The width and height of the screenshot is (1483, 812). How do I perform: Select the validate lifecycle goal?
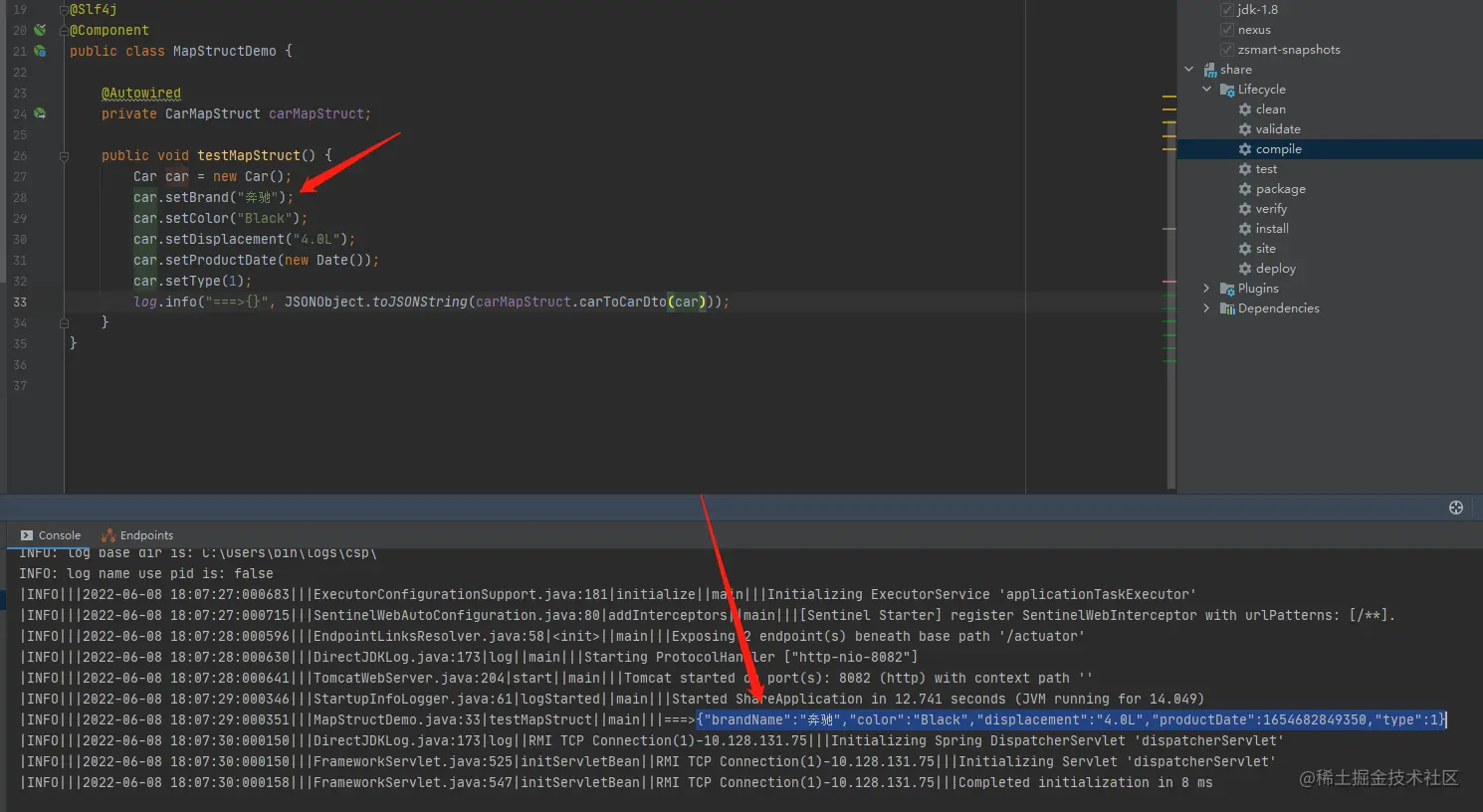[1278, 129]
